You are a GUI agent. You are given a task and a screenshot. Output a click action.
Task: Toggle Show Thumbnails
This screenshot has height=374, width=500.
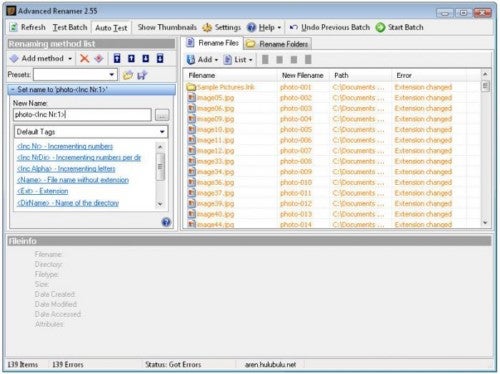167,27
